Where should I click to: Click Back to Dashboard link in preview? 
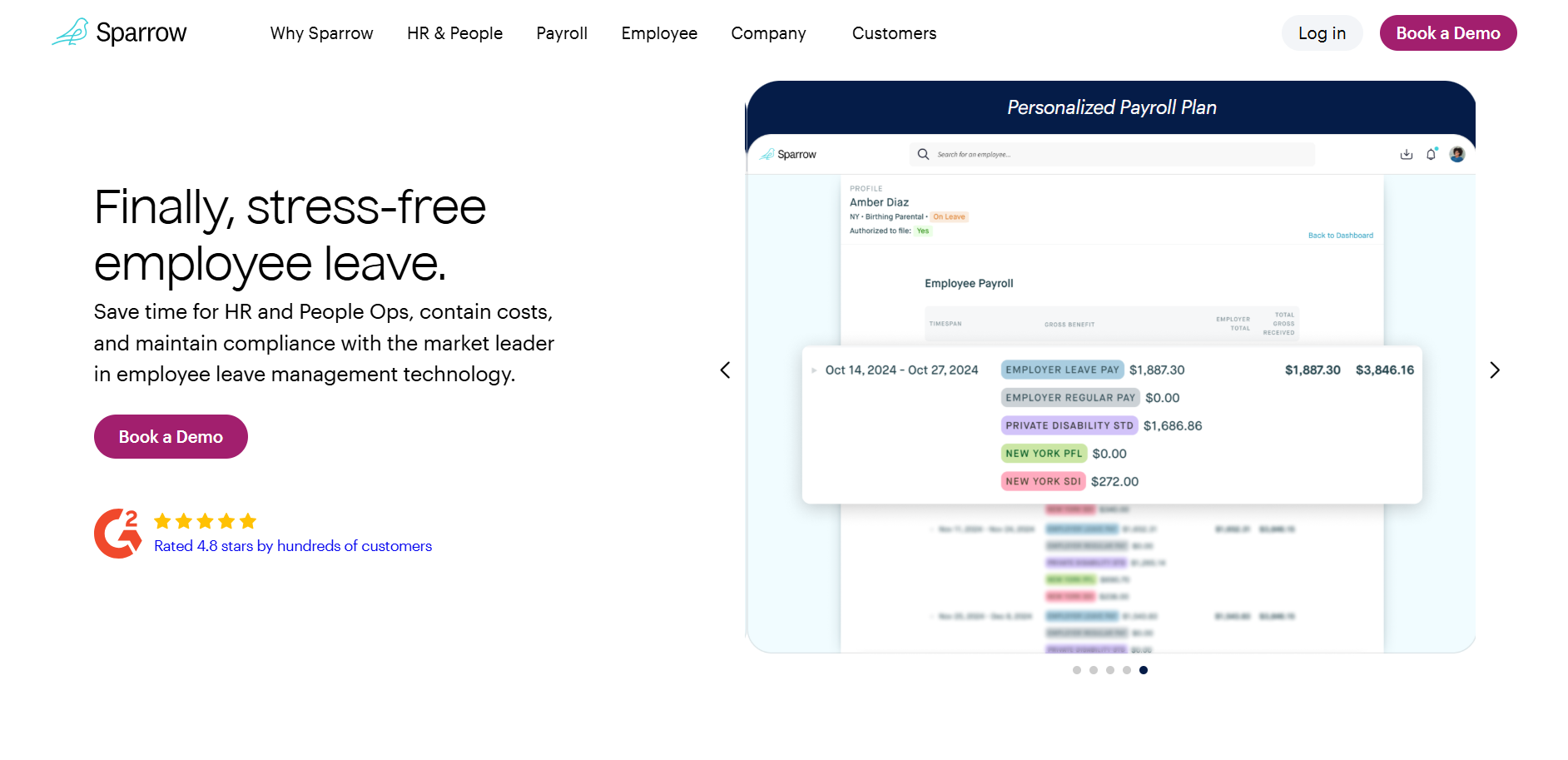point(1341,236)
